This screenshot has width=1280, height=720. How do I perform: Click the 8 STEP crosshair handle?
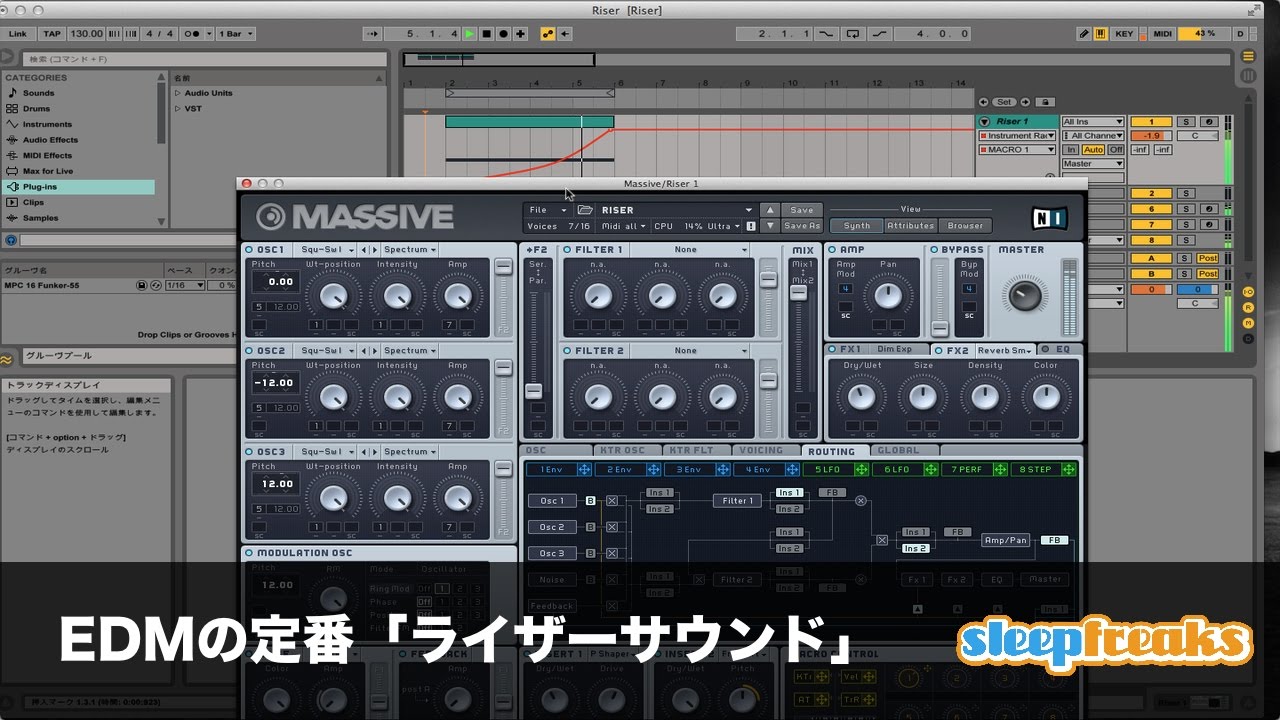(x=1069, y=469)
